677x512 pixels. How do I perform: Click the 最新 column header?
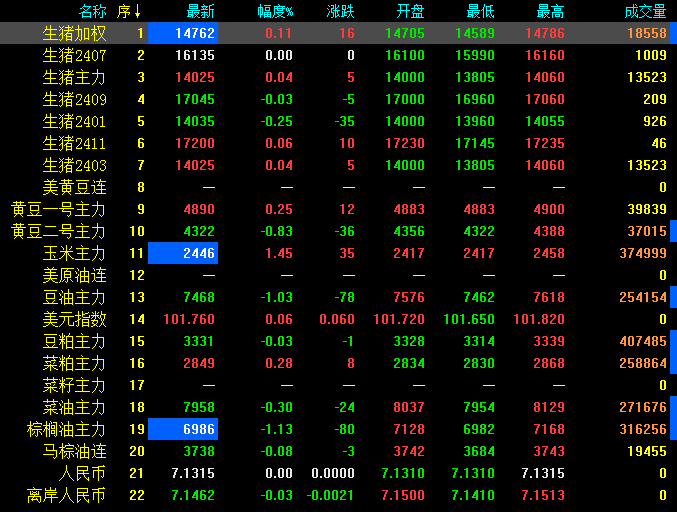[x=200, y=12]
